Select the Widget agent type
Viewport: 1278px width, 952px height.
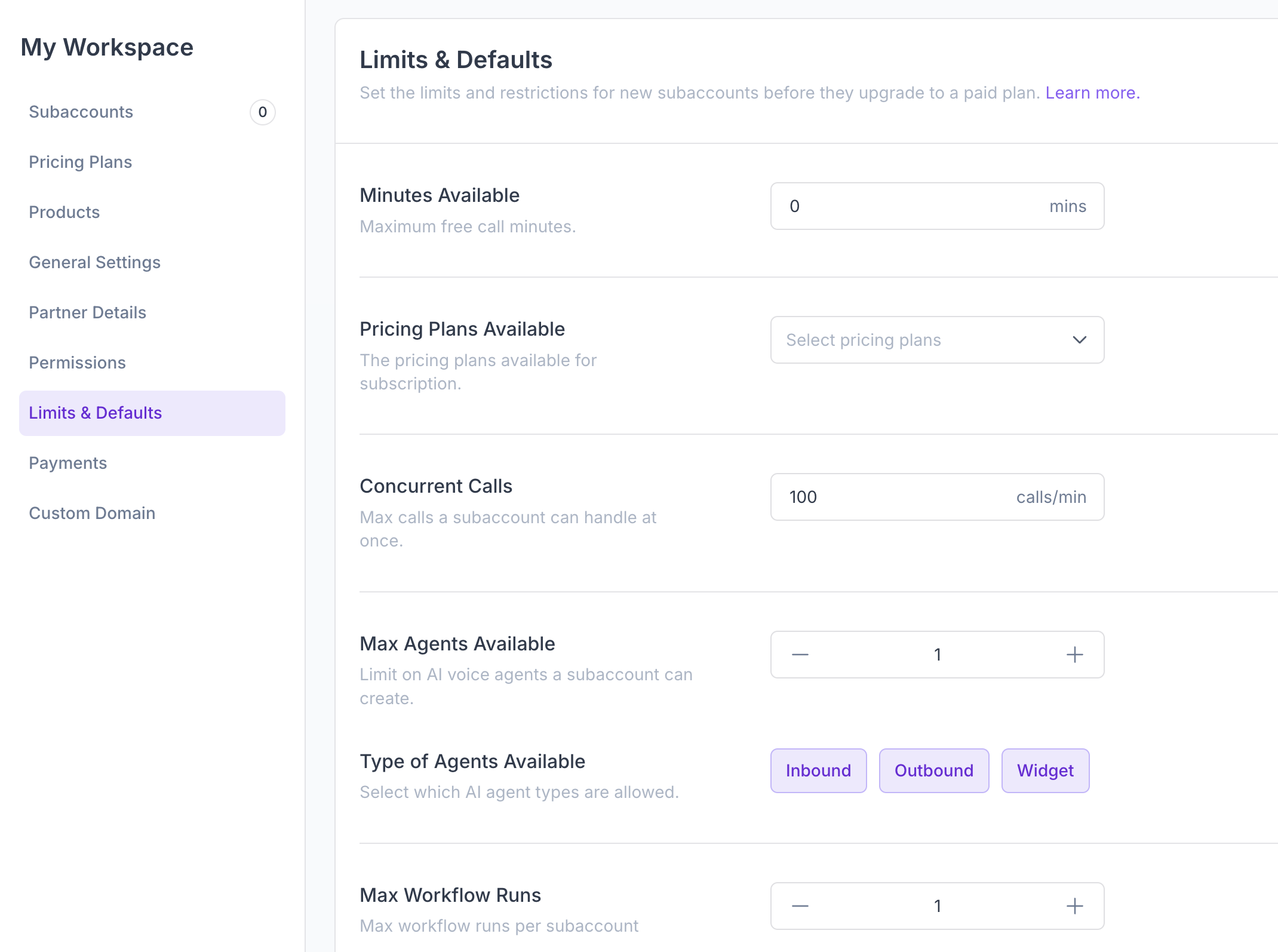tap(1045, 770)
